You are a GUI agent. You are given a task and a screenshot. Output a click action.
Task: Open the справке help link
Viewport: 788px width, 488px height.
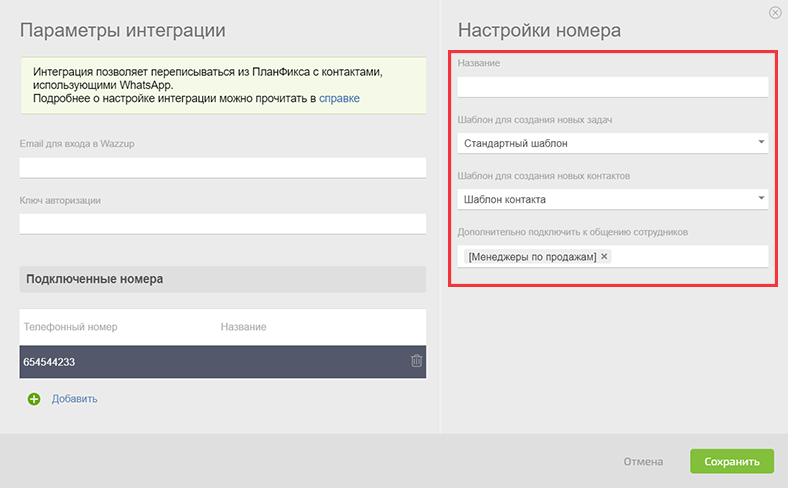tap(339, 99)
